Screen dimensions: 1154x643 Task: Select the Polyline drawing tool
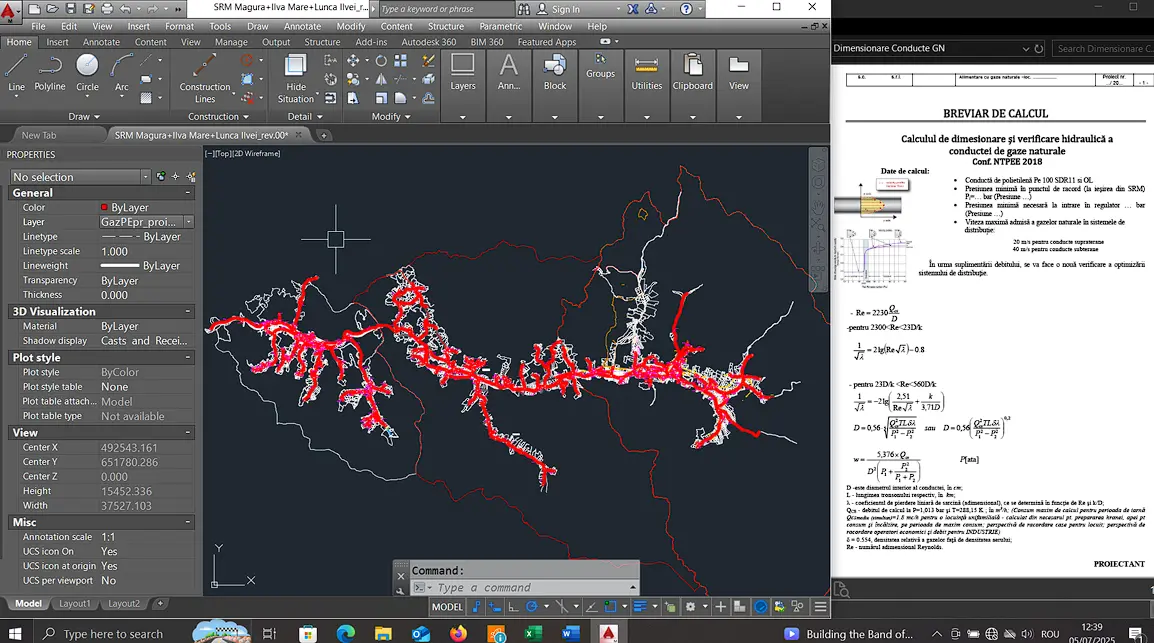pyautogui.click(x=51, y=75)
